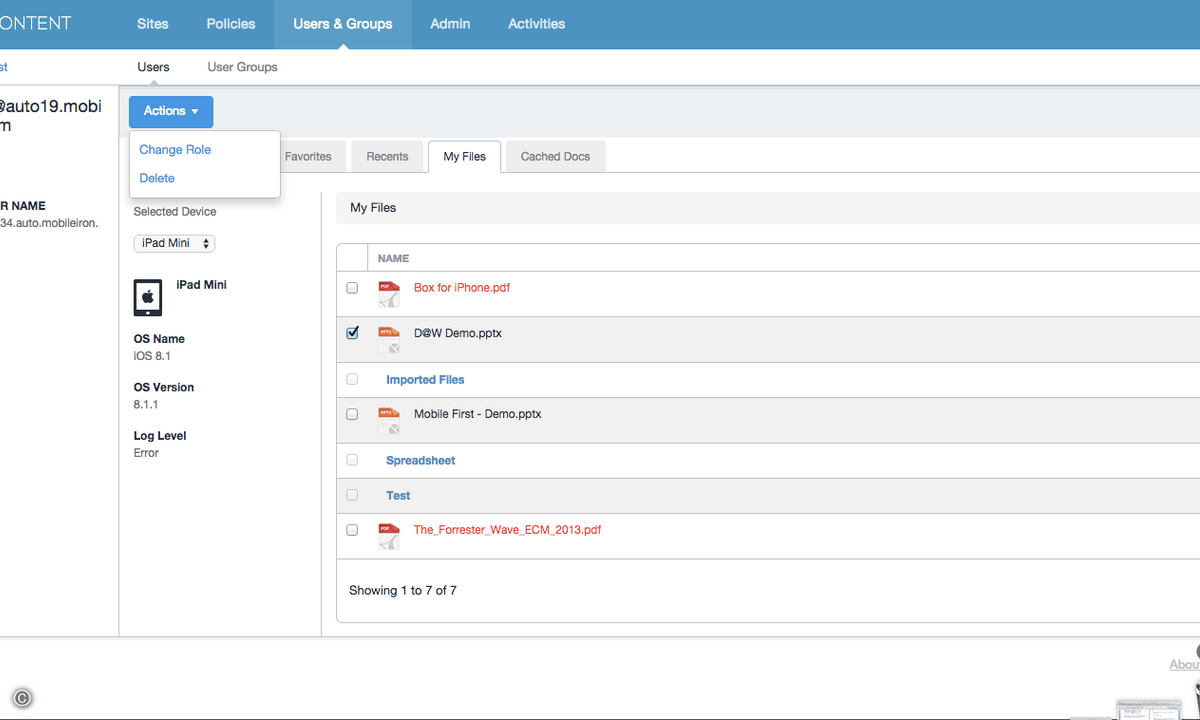Open the Test folder link
This screenshot has width=1200, height=720.
coord(398,495)
